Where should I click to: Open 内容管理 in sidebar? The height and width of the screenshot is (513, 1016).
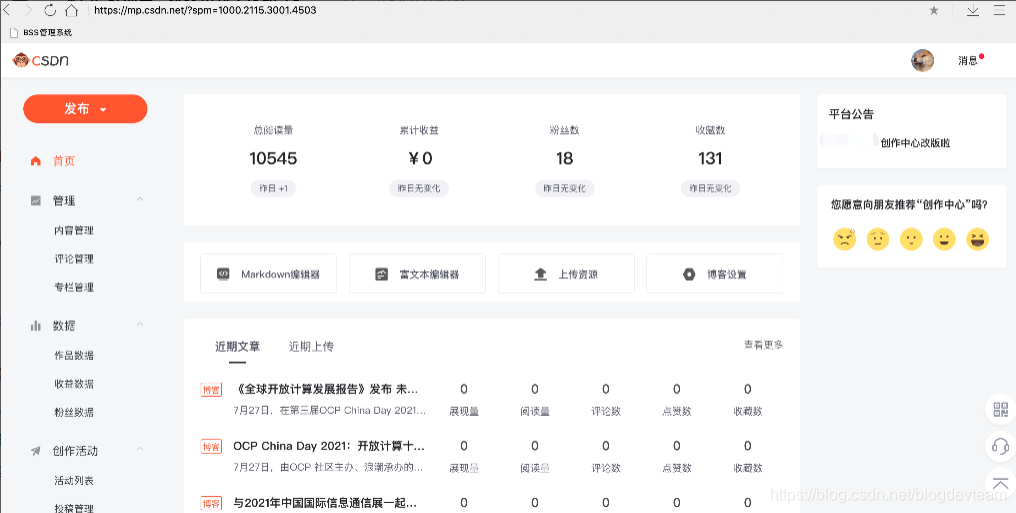74,231
